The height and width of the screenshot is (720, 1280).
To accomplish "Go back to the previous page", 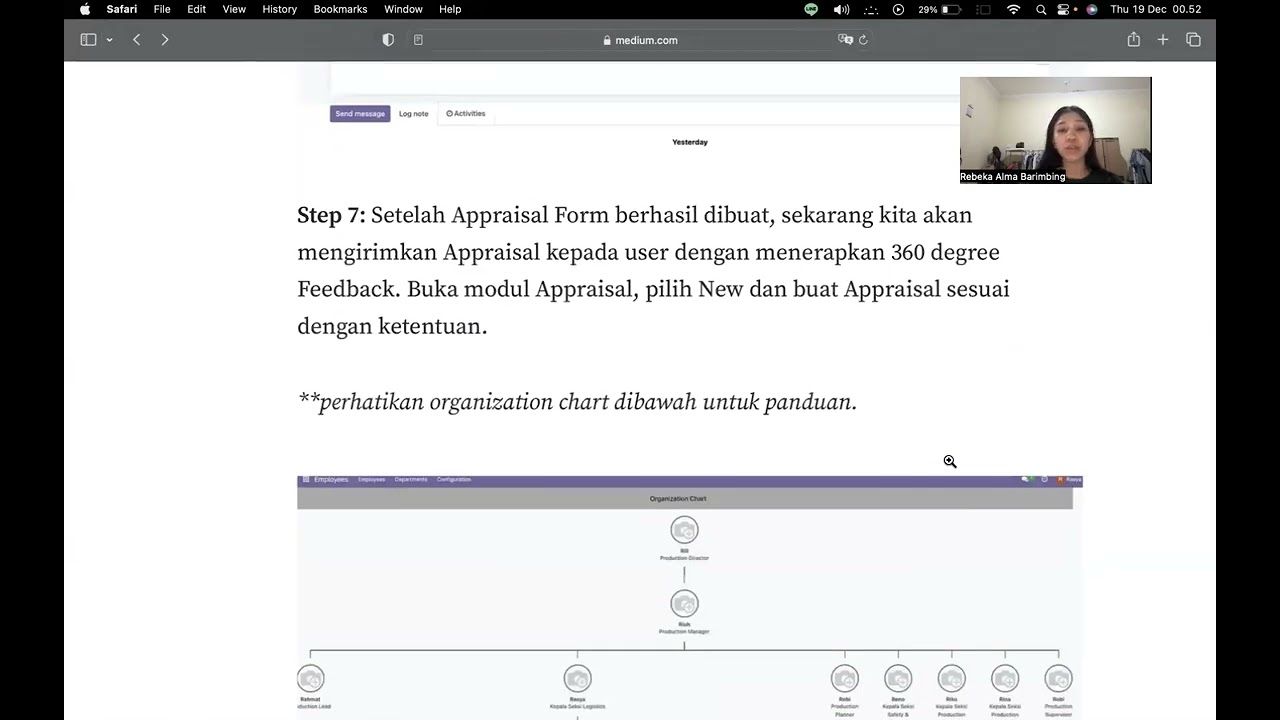I will 137,40.
